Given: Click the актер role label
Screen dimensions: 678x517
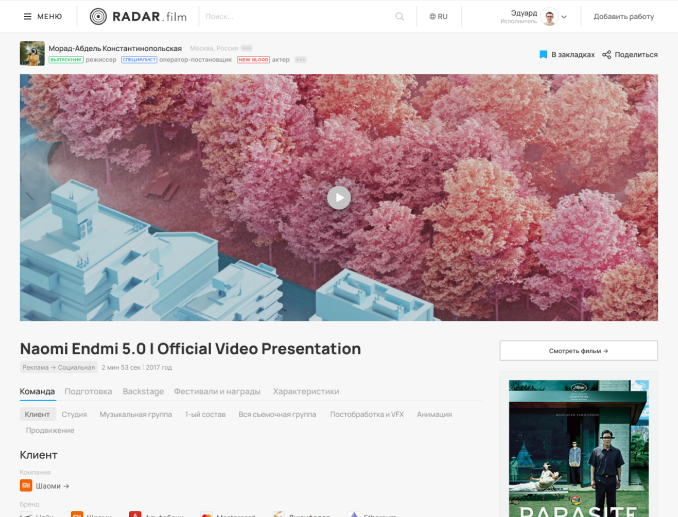Looking at the screenshot, I should 281,60.
